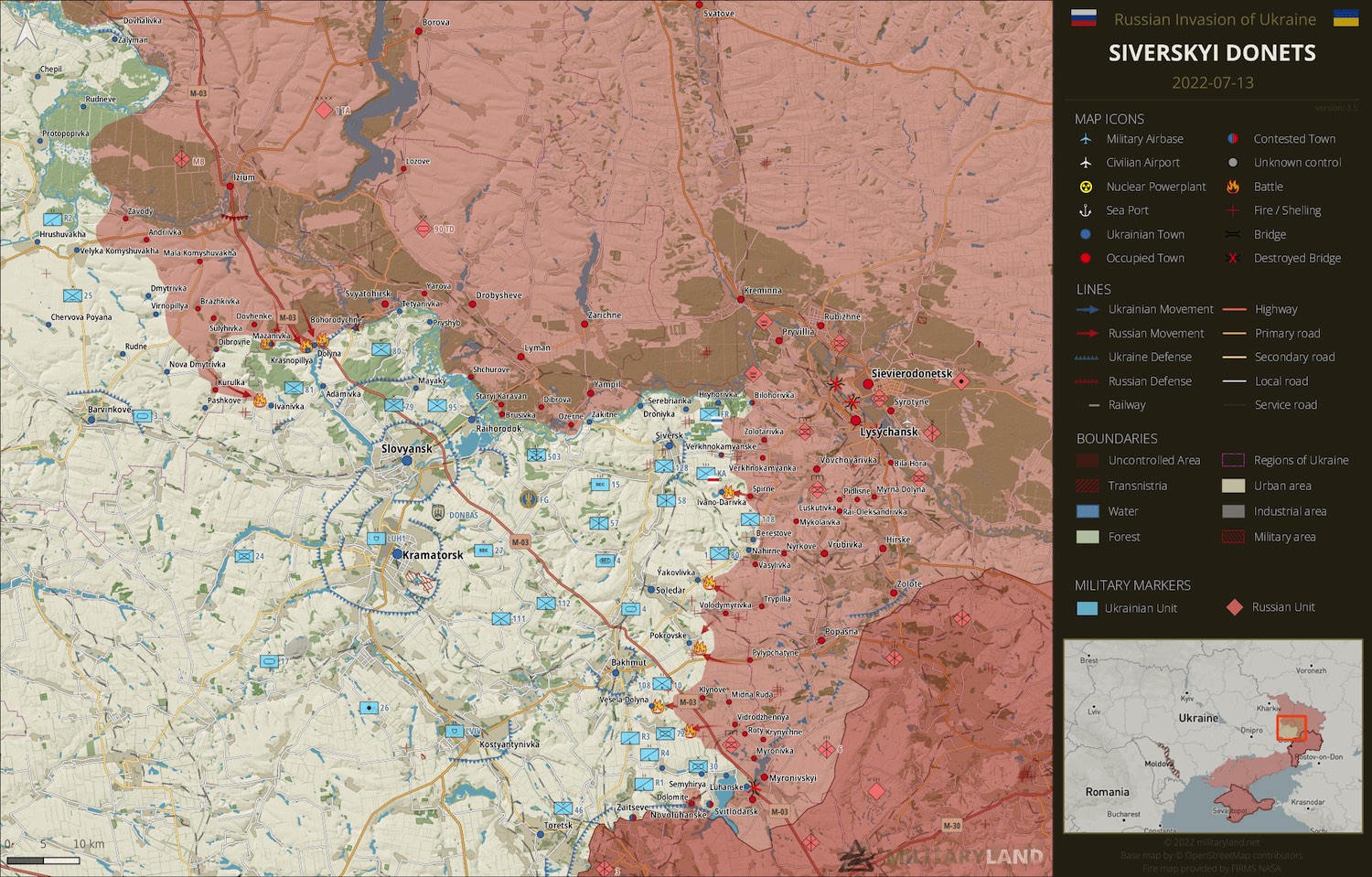Click the Slovyansk city label on map
The image size is (1372, 877).
(406, 449)
